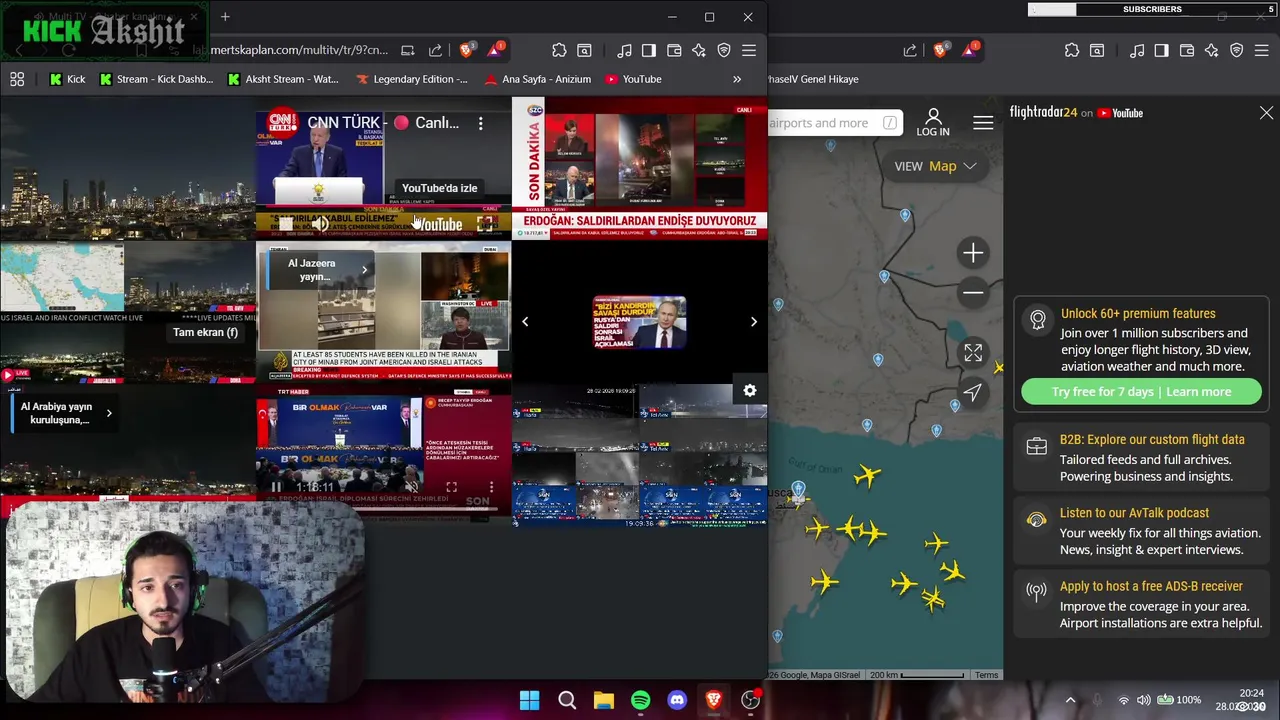Open the extensions puzzle icon in left window
Image resolution: width=1280 pixels, height=720 pixels.
tap(559, 50)
